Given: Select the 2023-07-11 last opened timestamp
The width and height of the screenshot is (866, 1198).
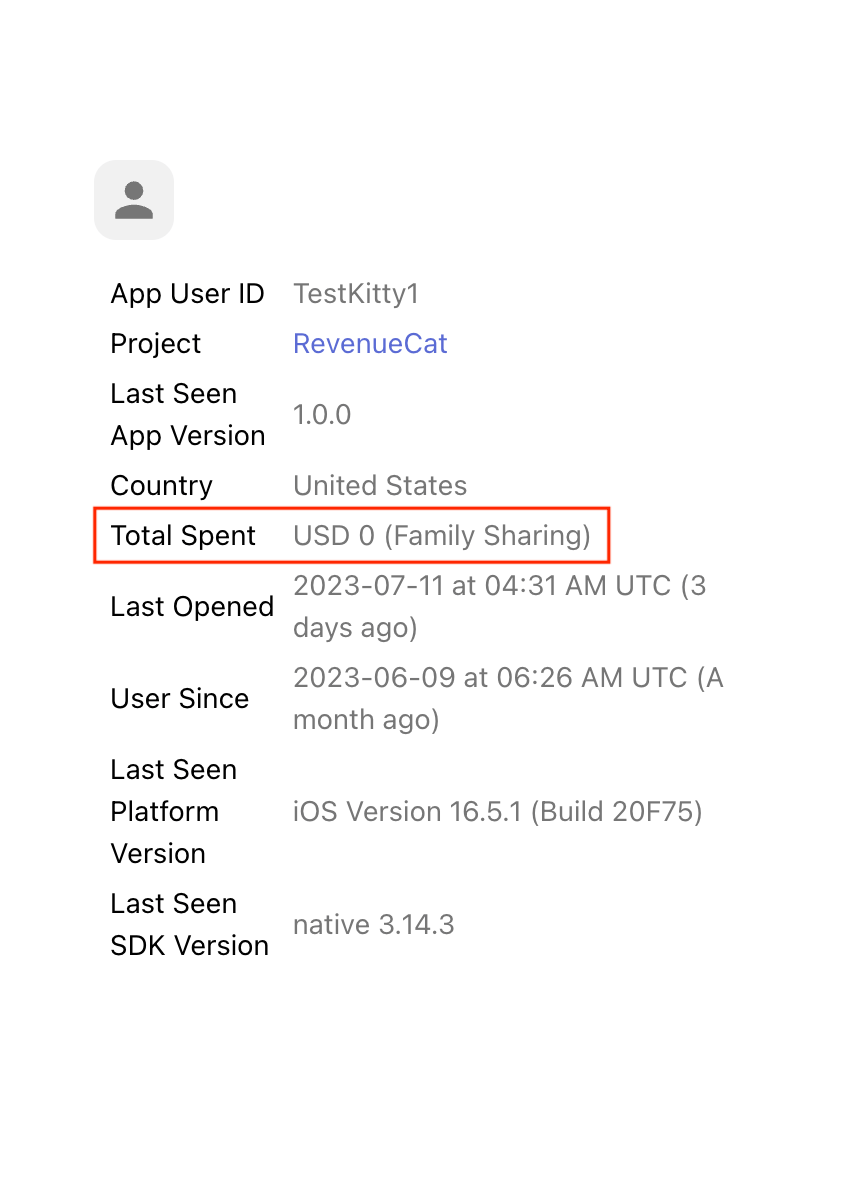Looking at the screenshot, I should (x=500, y=607).
